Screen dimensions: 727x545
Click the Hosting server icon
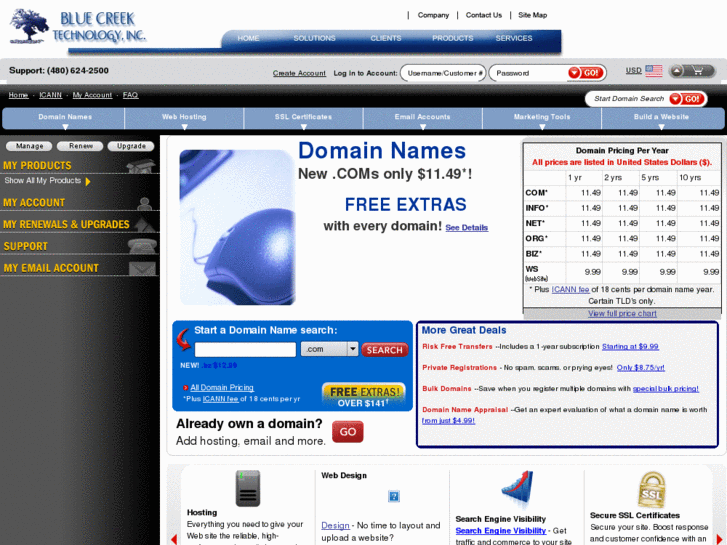248,488
